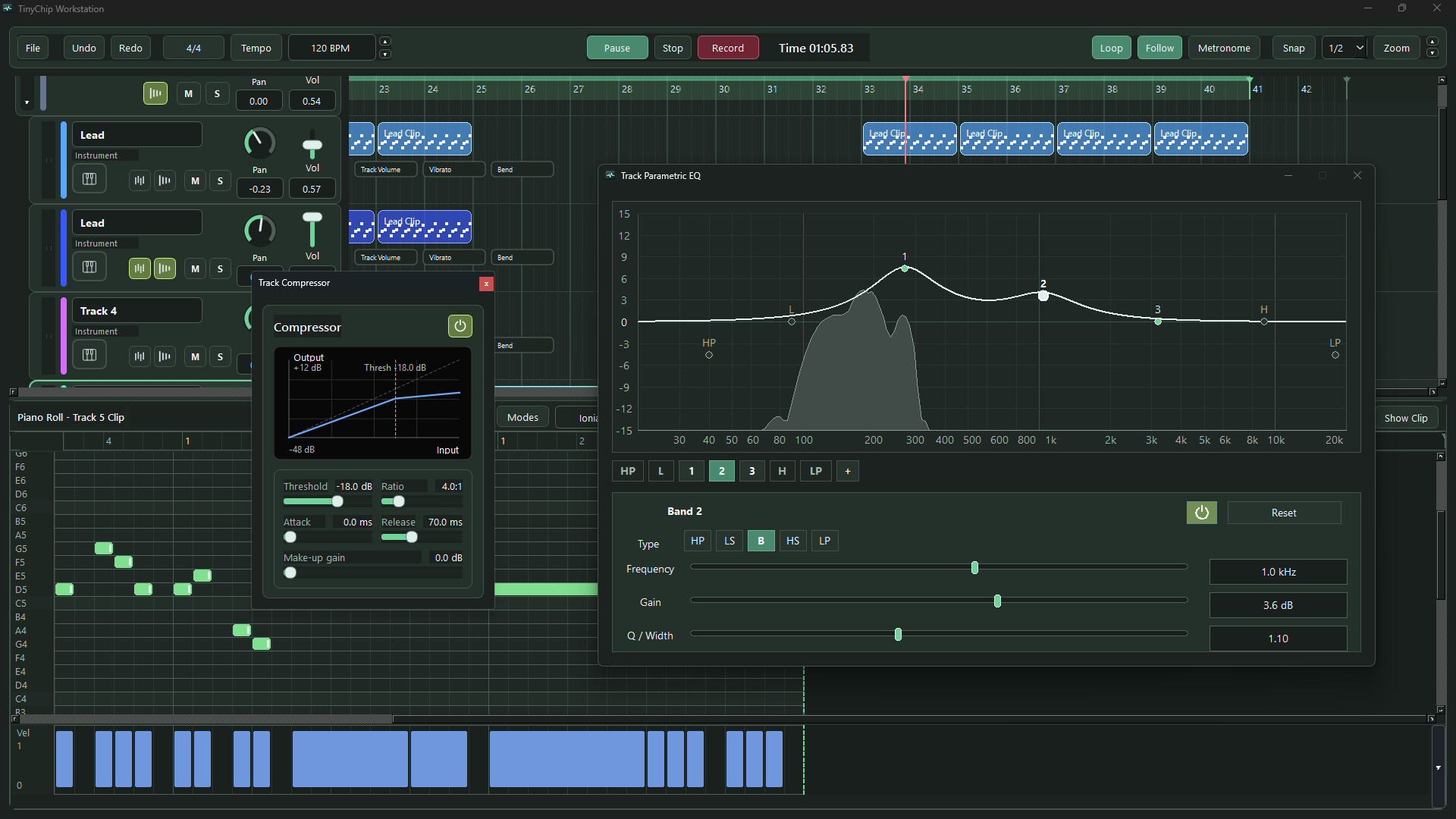1456x819 pixels.
Task: Select EQ curve node 2 on the graph
Action: tap(1043, 296)
